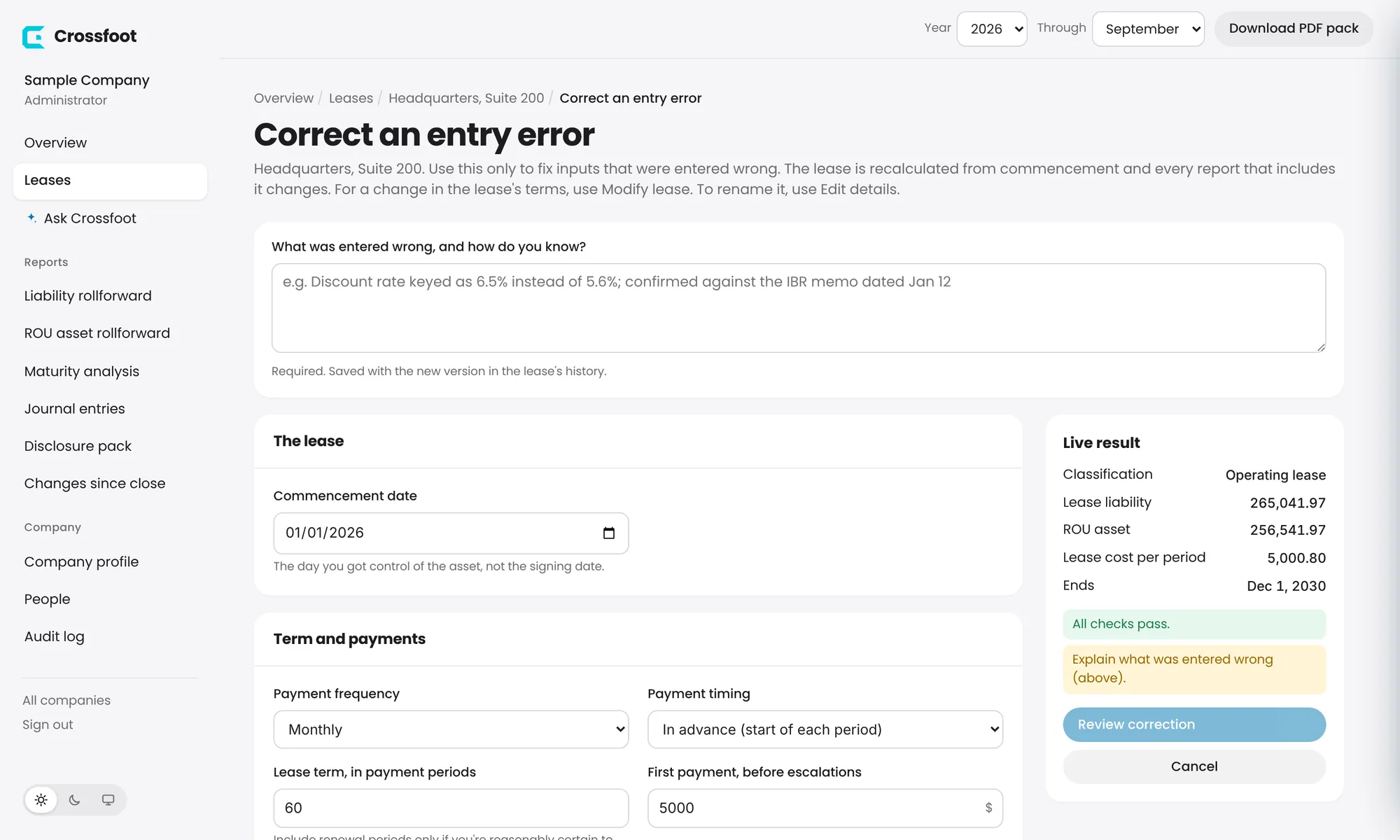Open the People page
1400x840 pixels.
110,599
